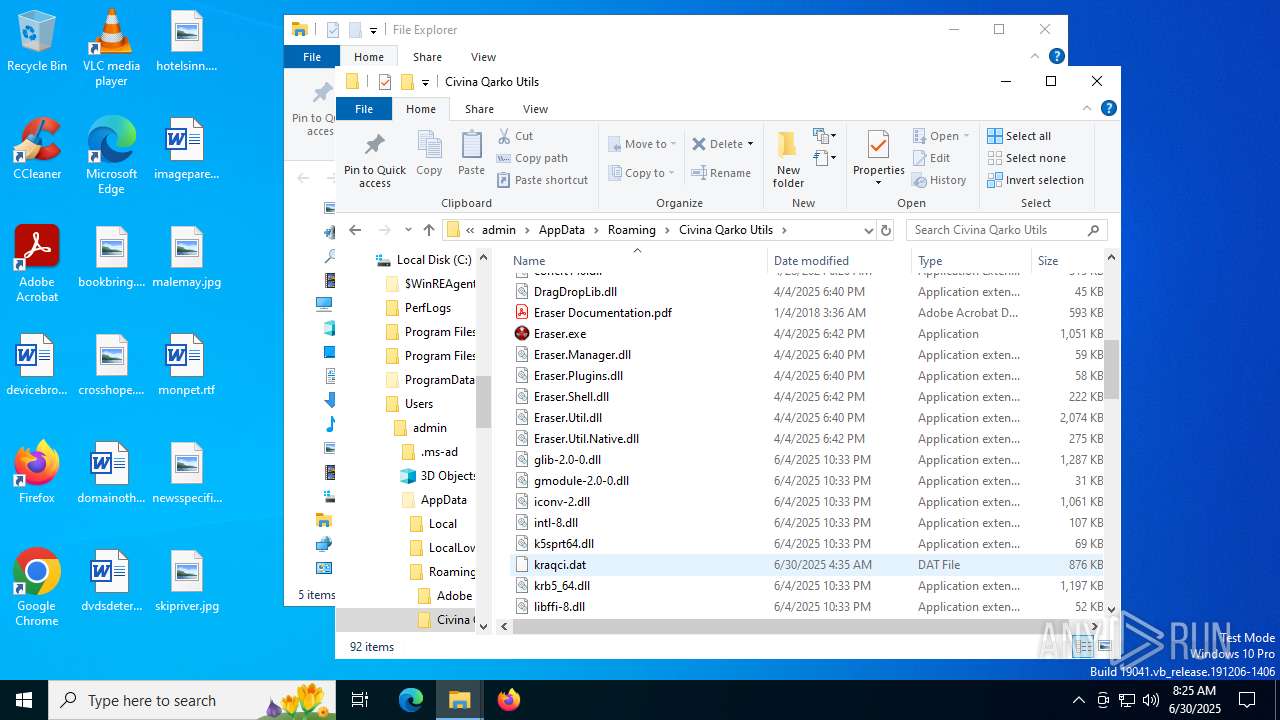The image size is (1280, 720).
Task: Click the horizontal scrollbar in file list
Action: point(797,627)
